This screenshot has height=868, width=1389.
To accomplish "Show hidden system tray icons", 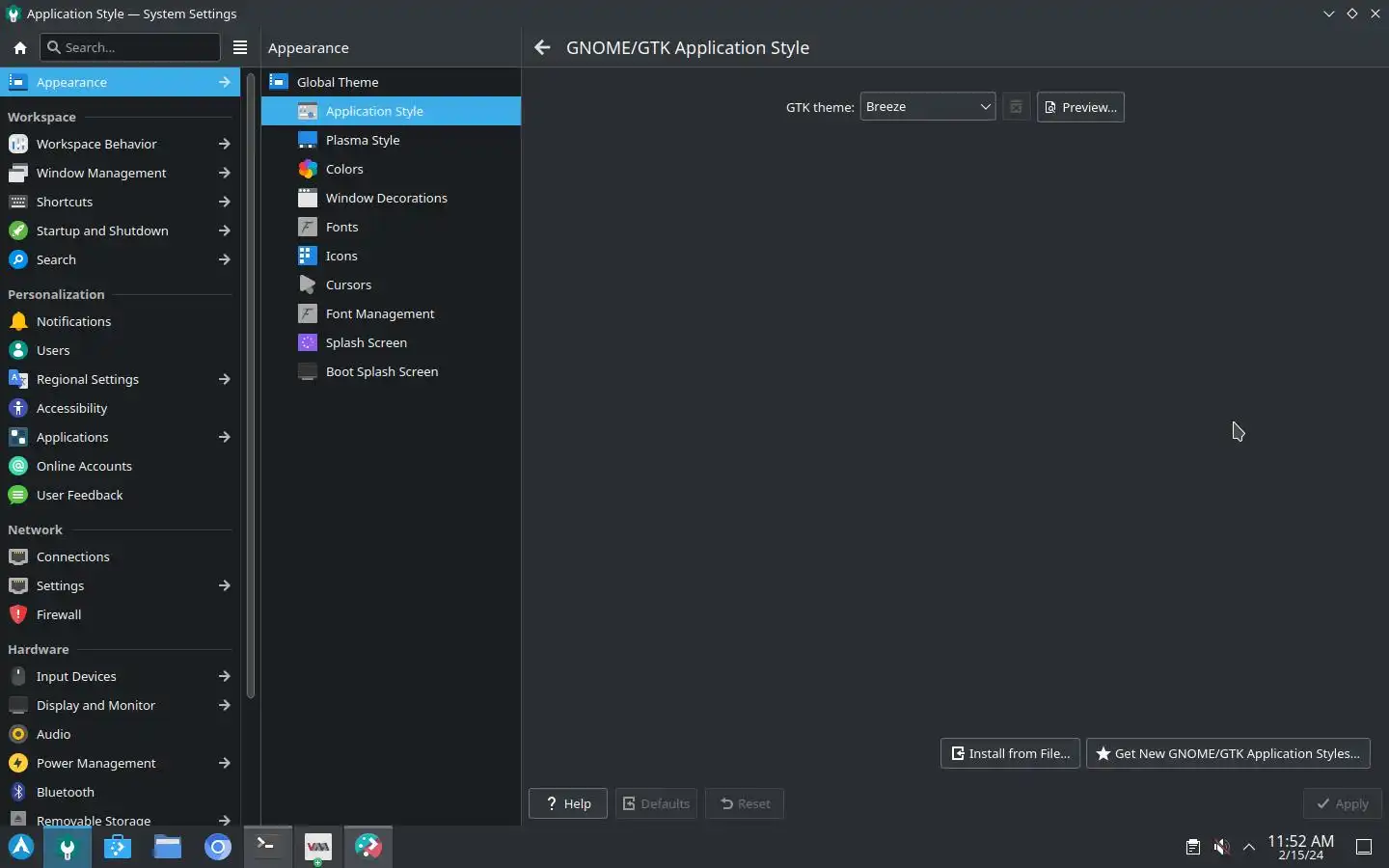I will [x=1249, y=847].
